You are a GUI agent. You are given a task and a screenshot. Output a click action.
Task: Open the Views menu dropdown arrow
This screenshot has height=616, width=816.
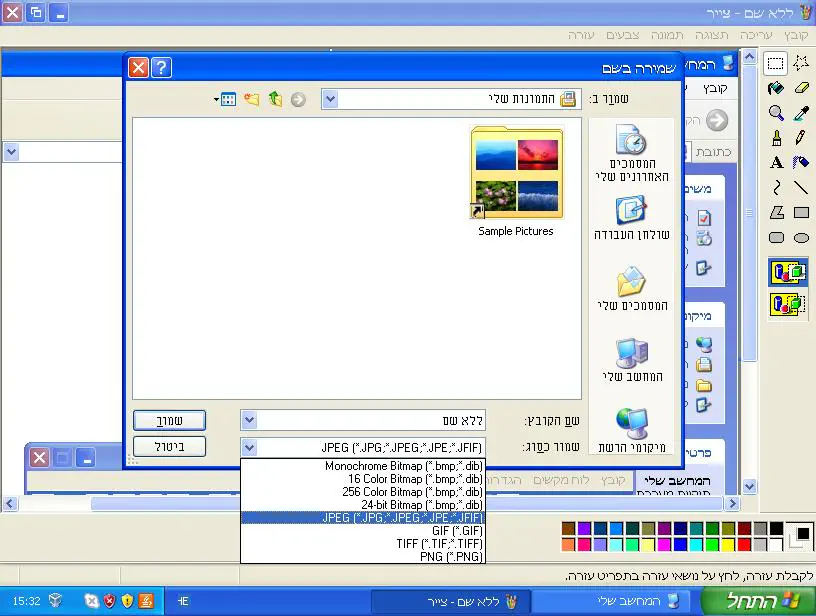point(216,100)
